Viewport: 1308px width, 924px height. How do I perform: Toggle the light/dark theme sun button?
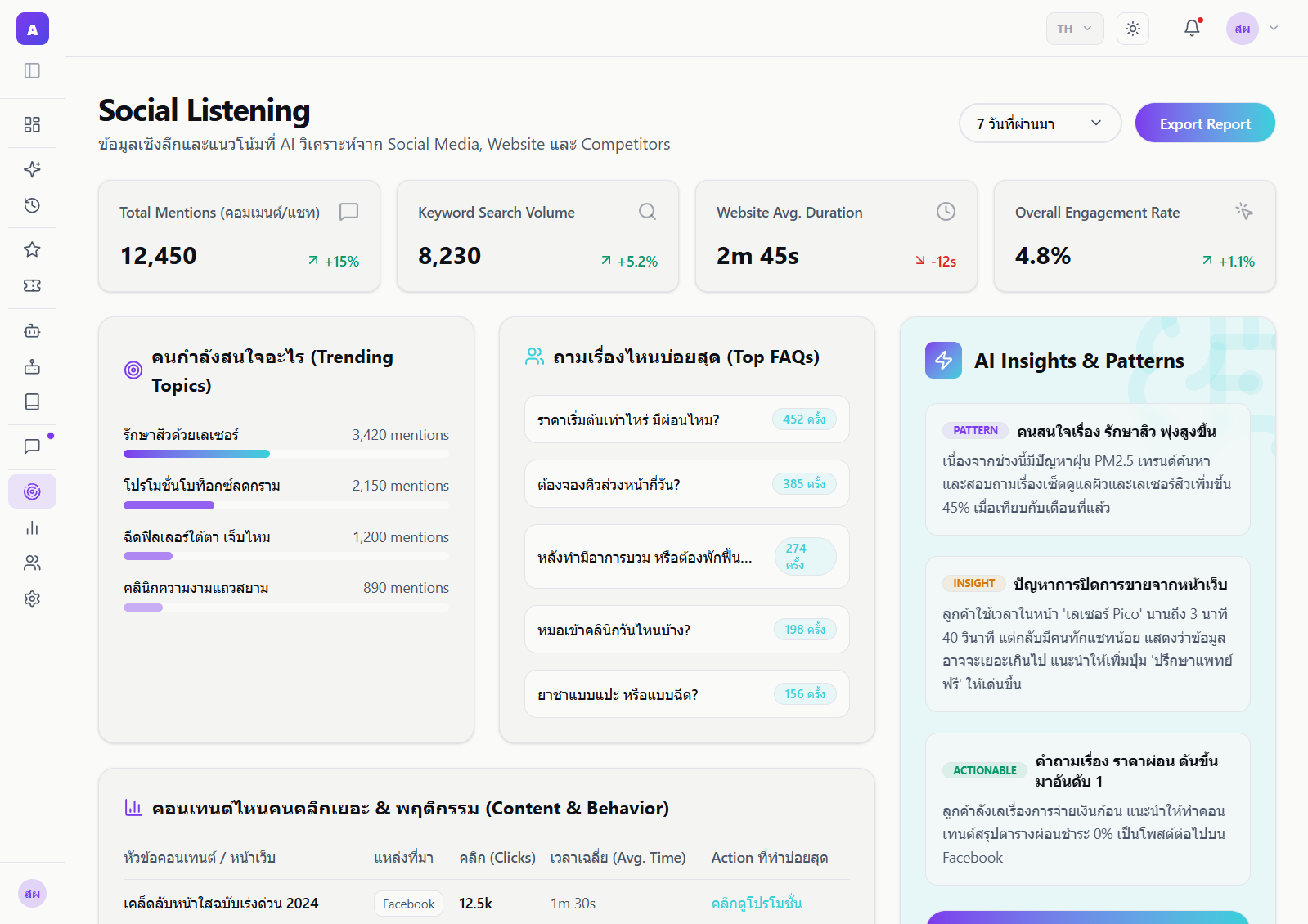[1133, 29]
